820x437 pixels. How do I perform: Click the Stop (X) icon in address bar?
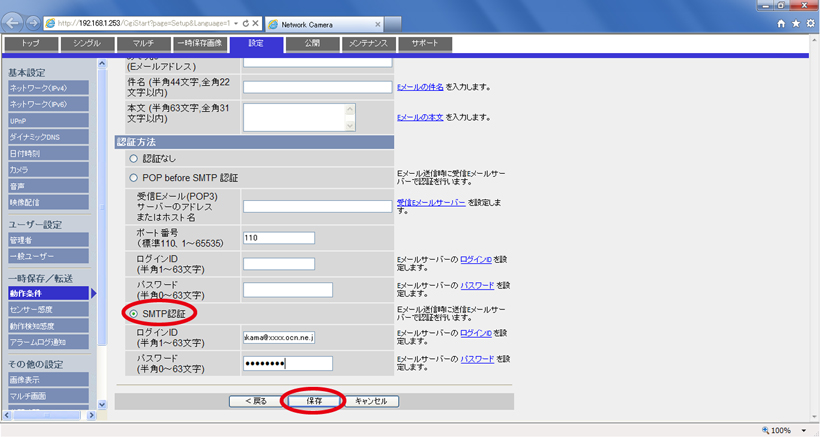pos(255,24)
